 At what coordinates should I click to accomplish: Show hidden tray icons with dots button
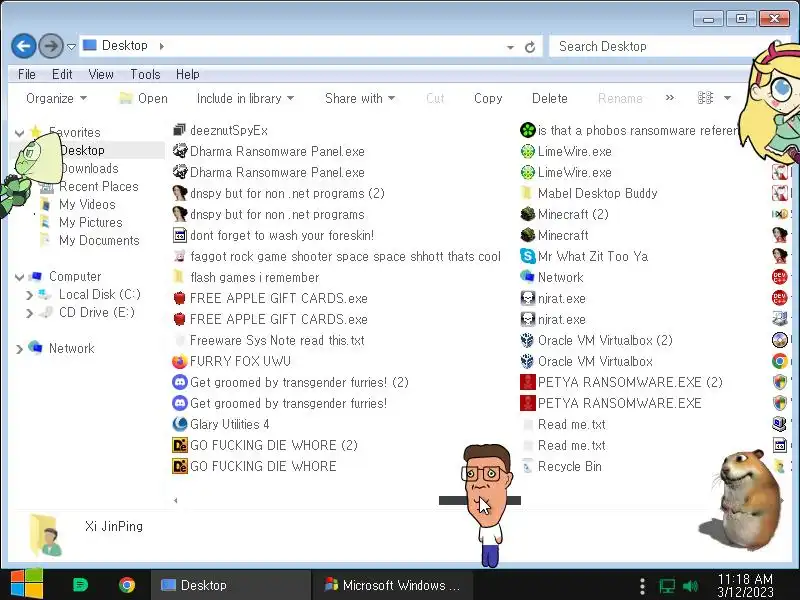[642, 586]
